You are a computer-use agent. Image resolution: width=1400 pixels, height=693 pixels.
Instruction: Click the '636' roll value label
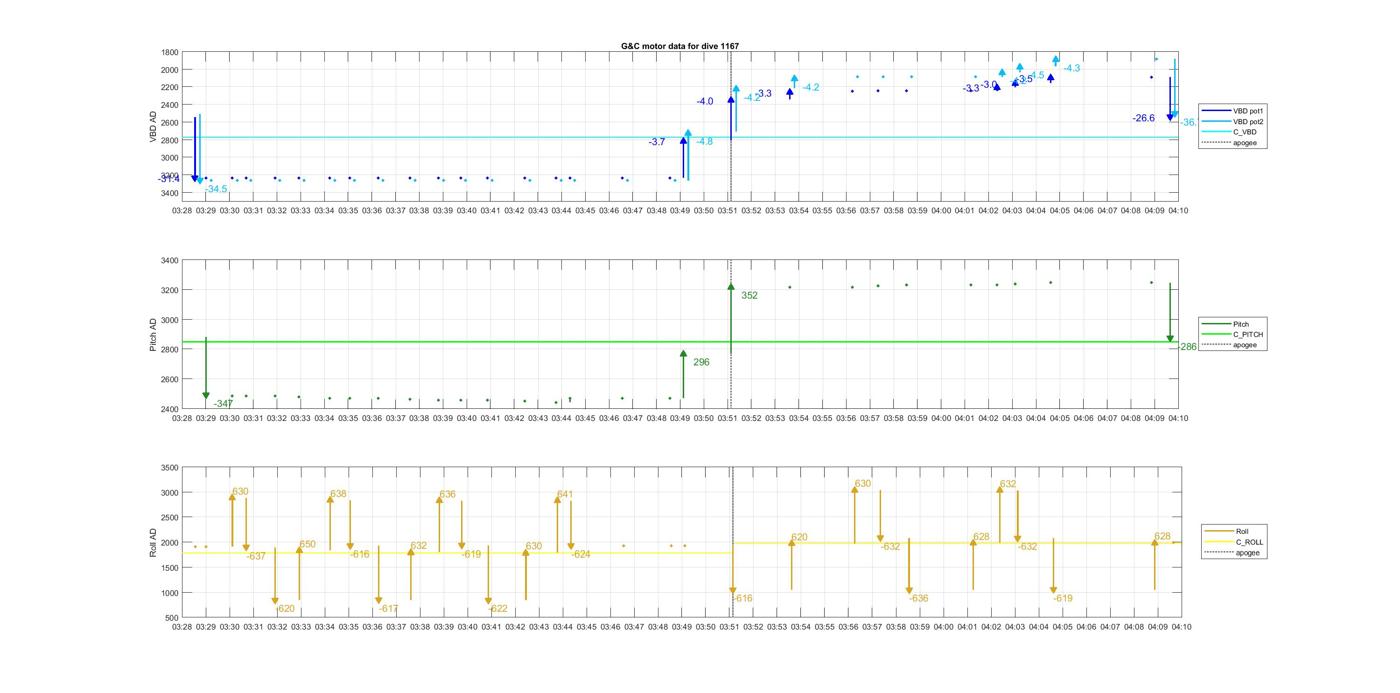447,494
